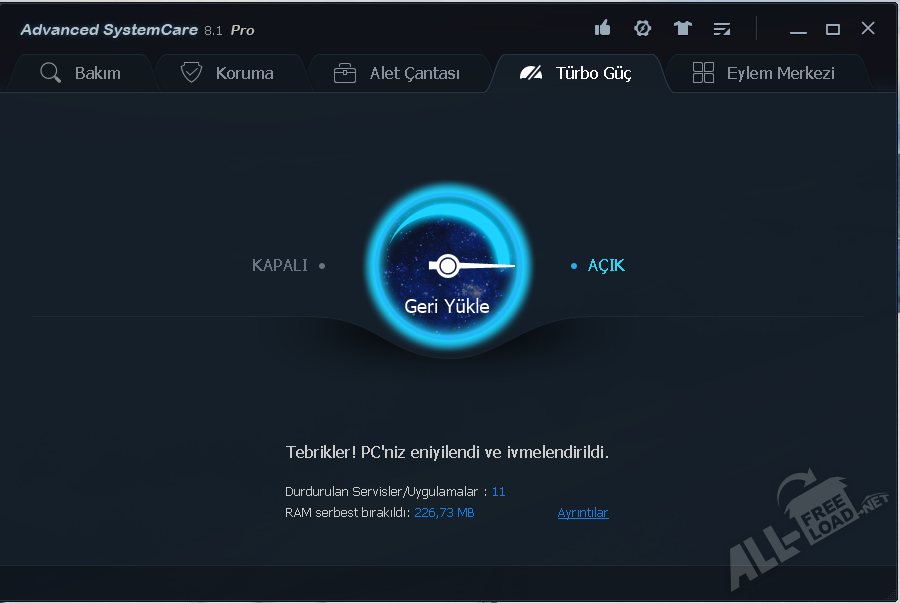This screenshot has width=900, height=603.
Task: Click the shield icon on Koruma tab
Action: click(191, 73)
